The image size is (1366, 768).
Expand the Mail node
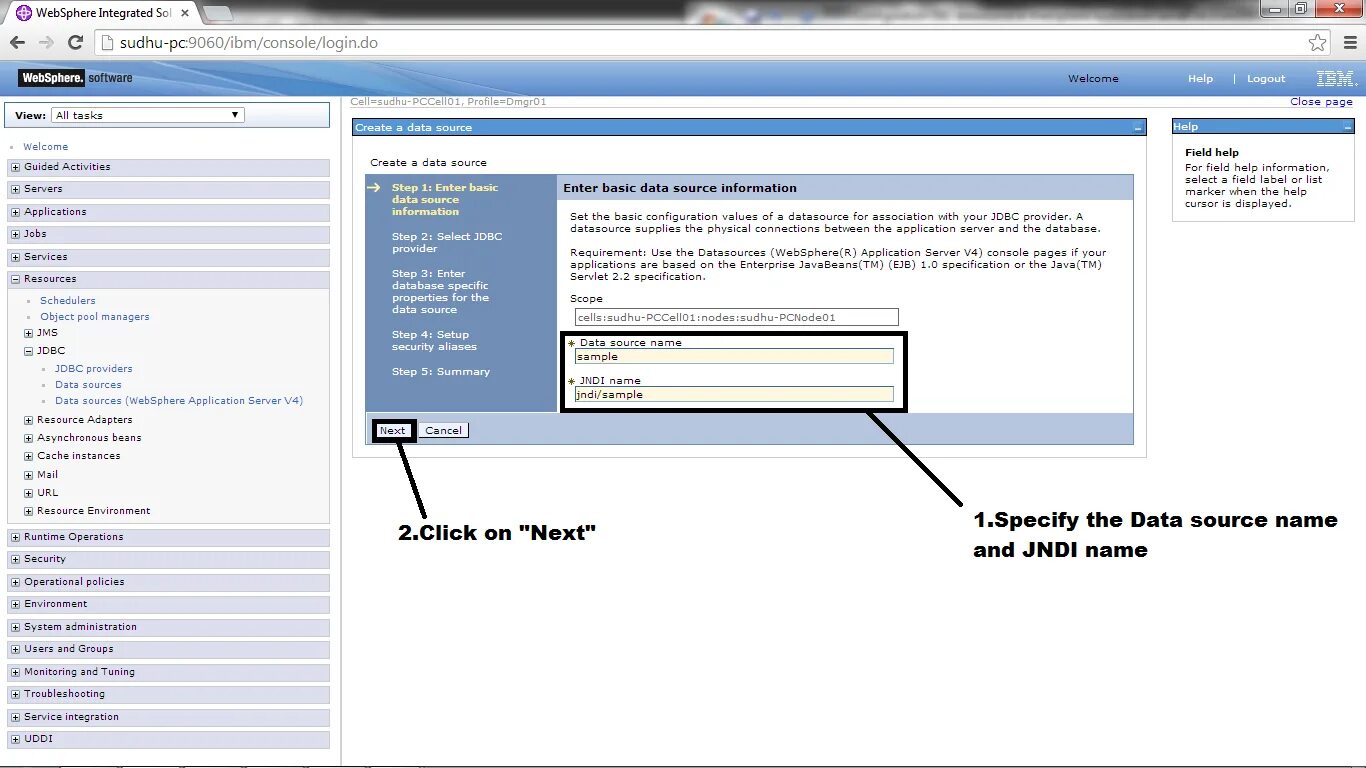(28, 475)
